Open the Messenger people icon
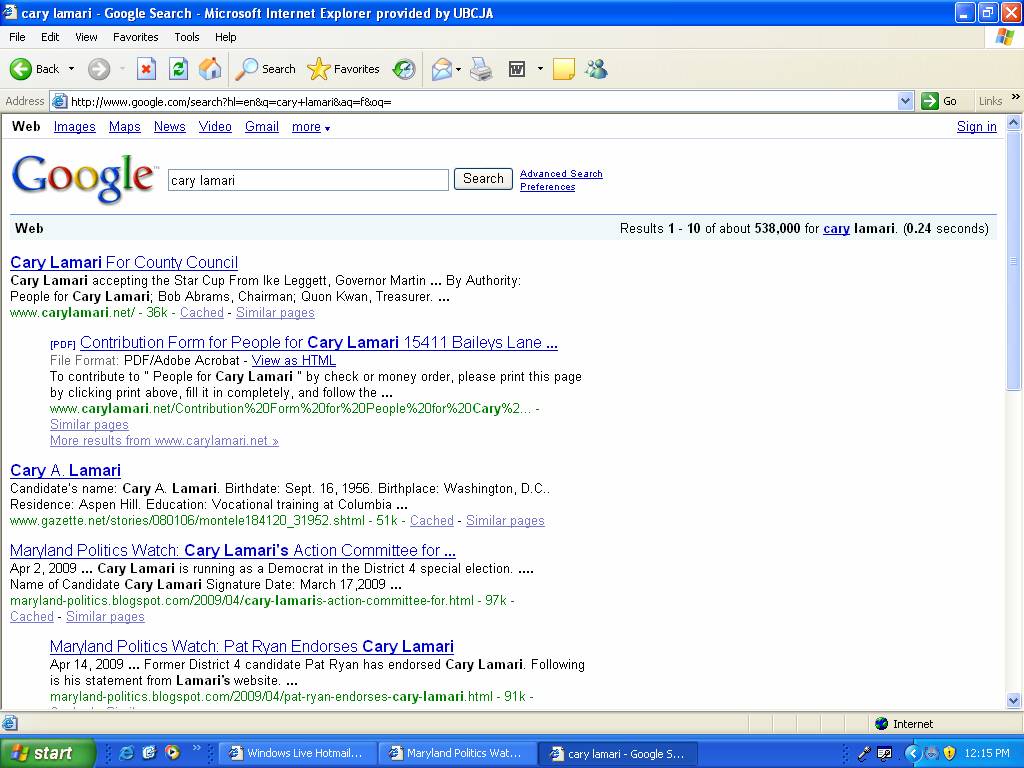The image size is (1024, 768). [x=596, y=69]
